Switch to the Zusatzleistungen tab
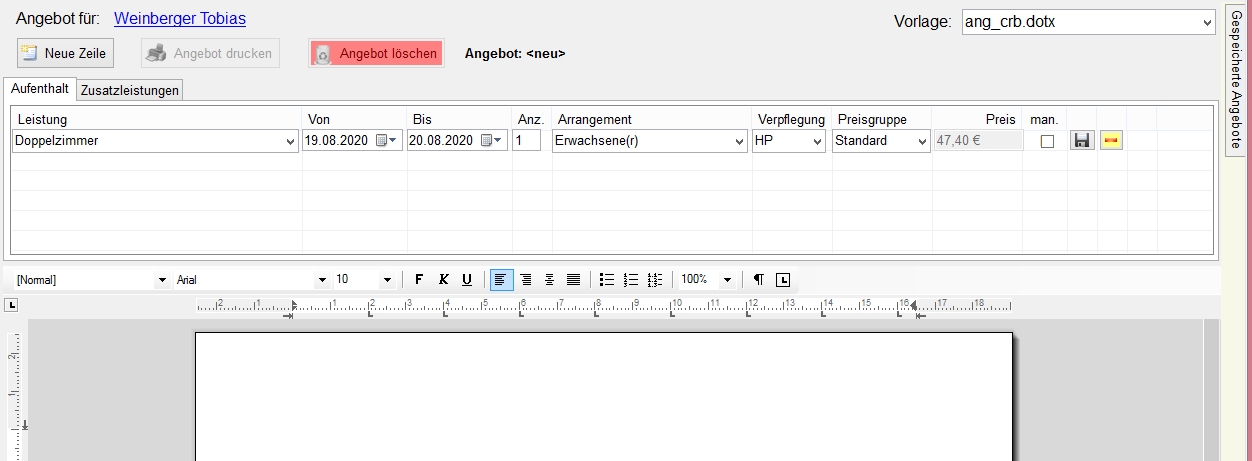The image size is (1252, 461). [130, 90]
